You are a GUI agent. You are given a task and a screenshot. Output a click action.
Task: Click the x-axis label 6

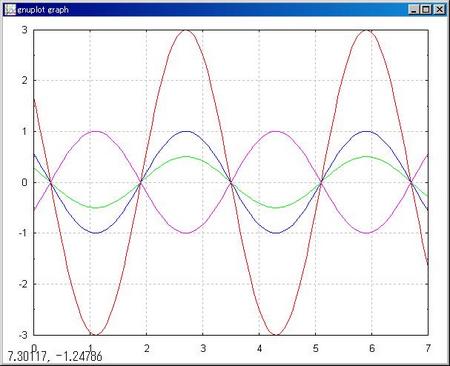(372, 348)
